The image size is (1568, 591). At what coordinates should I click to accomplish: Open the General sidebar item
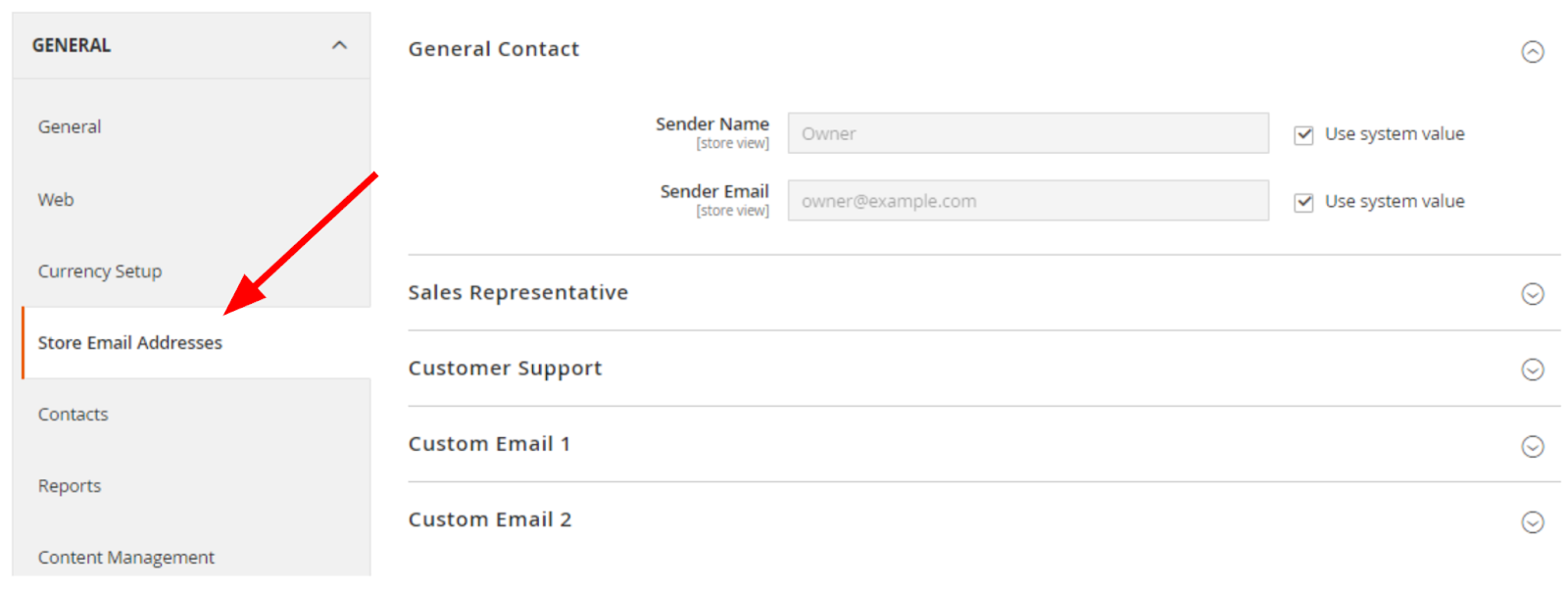[x=70, y=126]
